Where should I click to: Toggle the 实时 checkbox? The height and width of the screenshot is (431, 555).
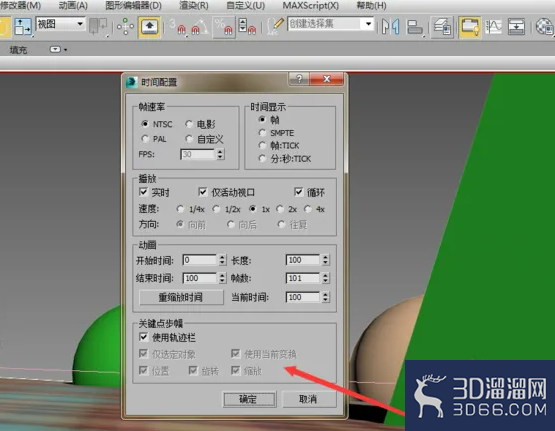[143, 192]
